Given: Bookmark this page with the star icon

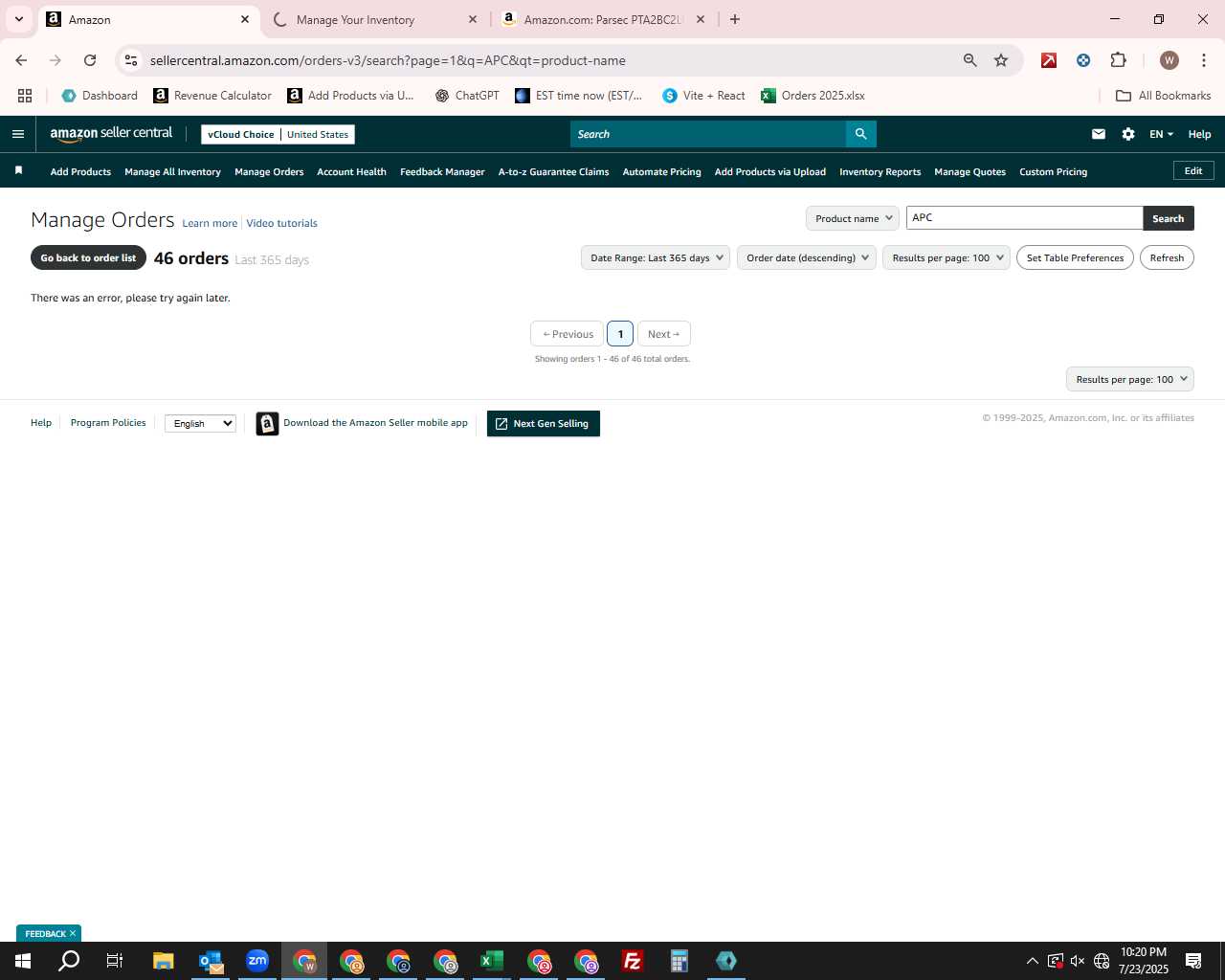Looking at the screenshot, I should coord(1001,60).
